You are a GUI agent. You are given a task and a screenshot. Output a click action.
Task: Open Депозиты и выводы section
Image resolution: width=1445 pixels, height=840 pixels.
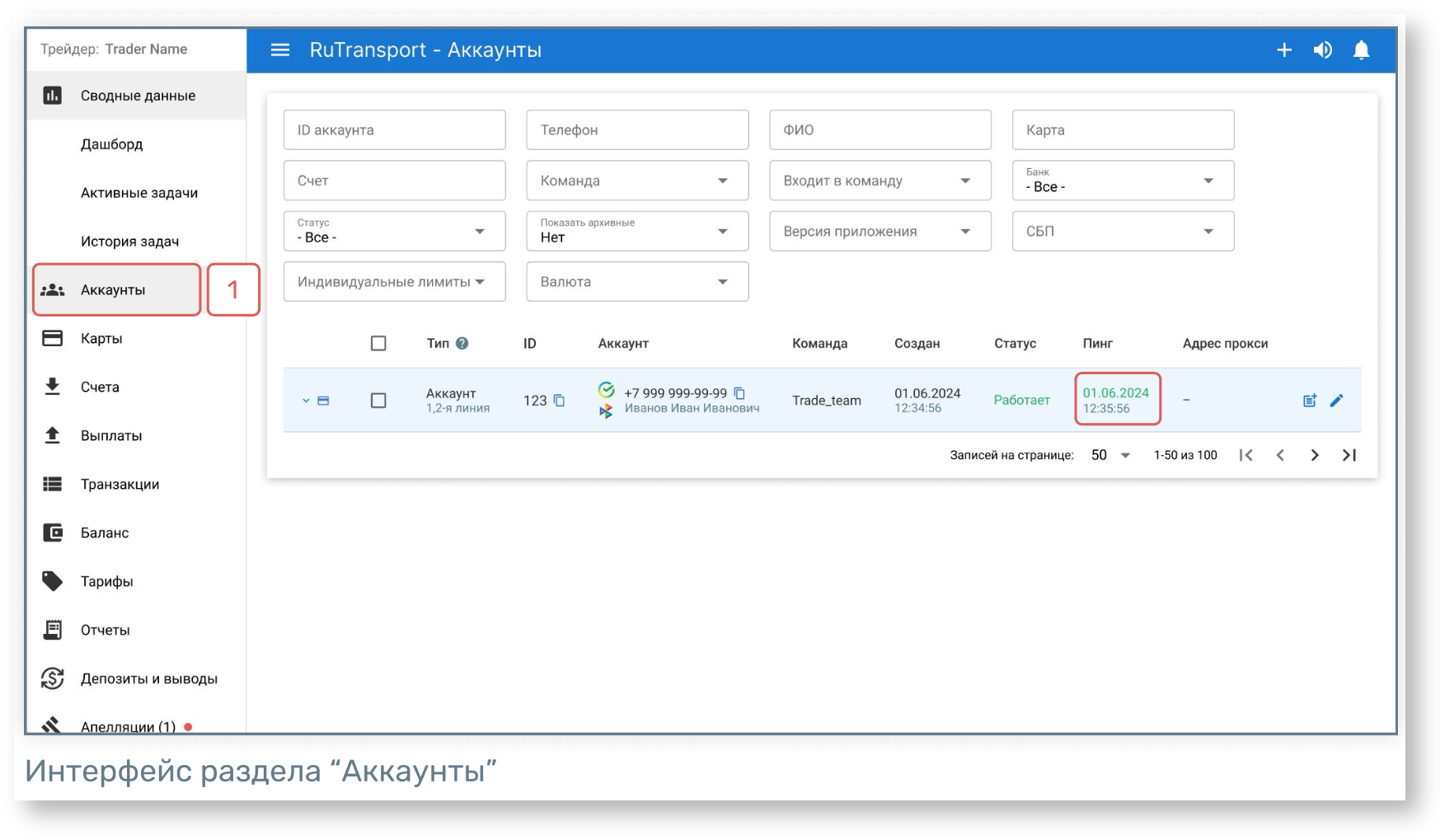click(x=148, y=679)
